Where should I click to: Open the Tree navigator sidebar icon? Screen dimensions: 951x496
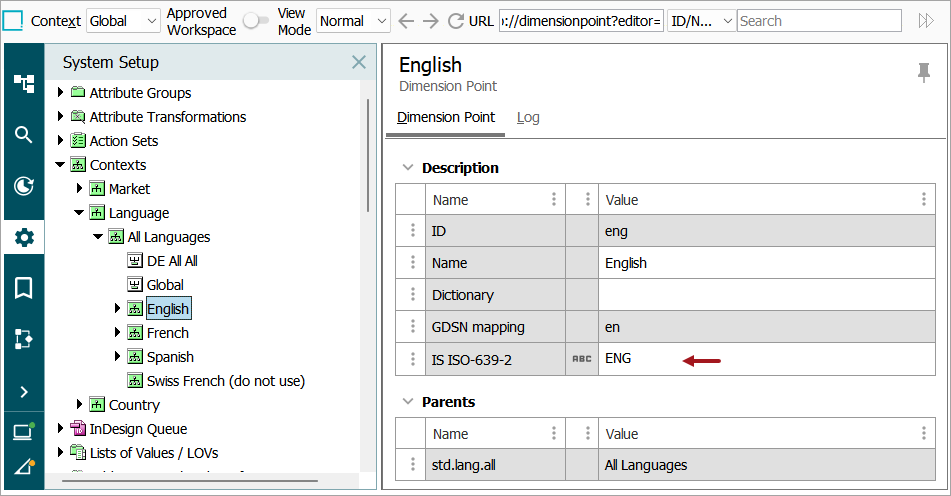(x=24, y=82)
